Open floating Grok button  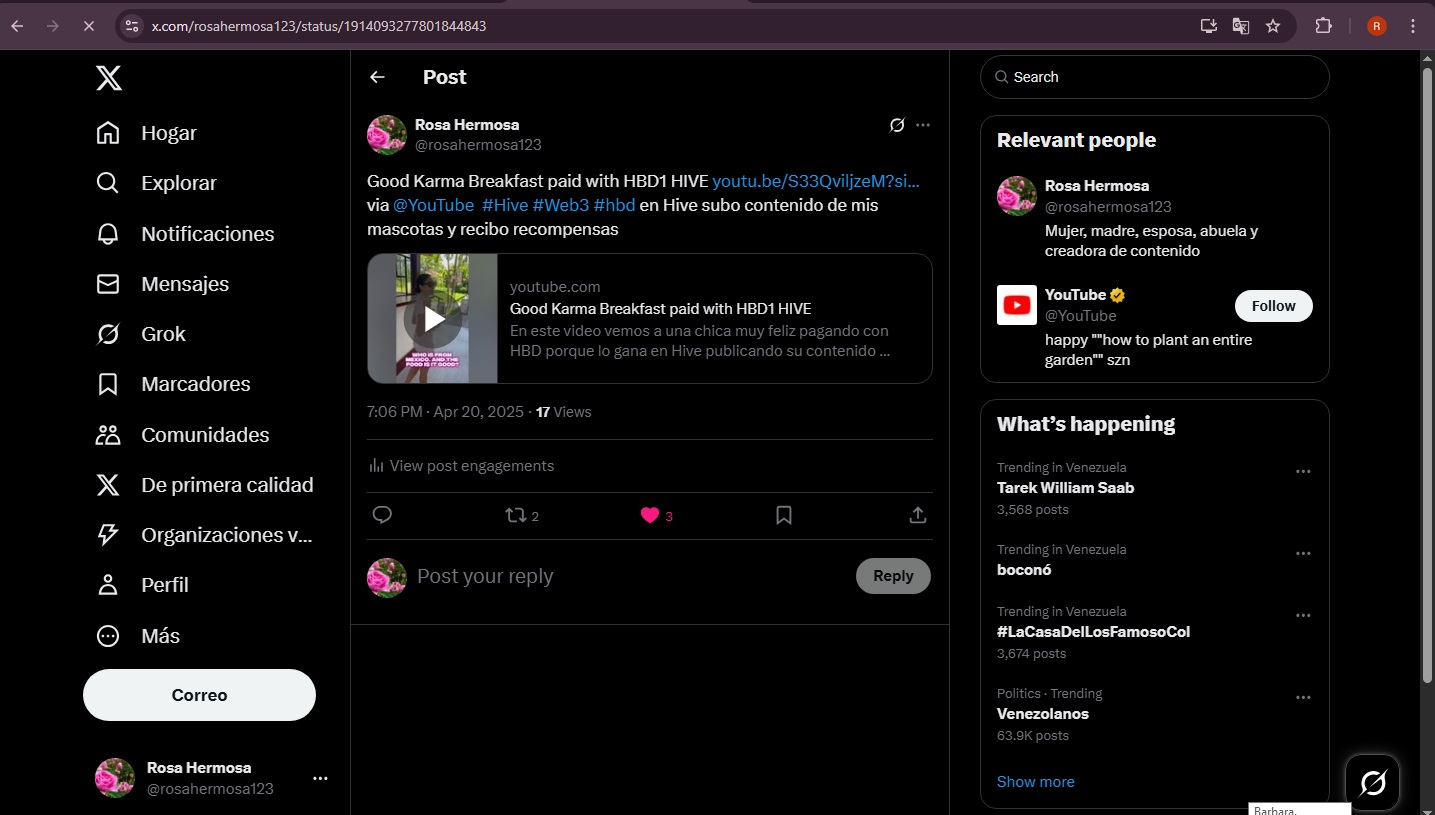click(x=1372, y=782)
